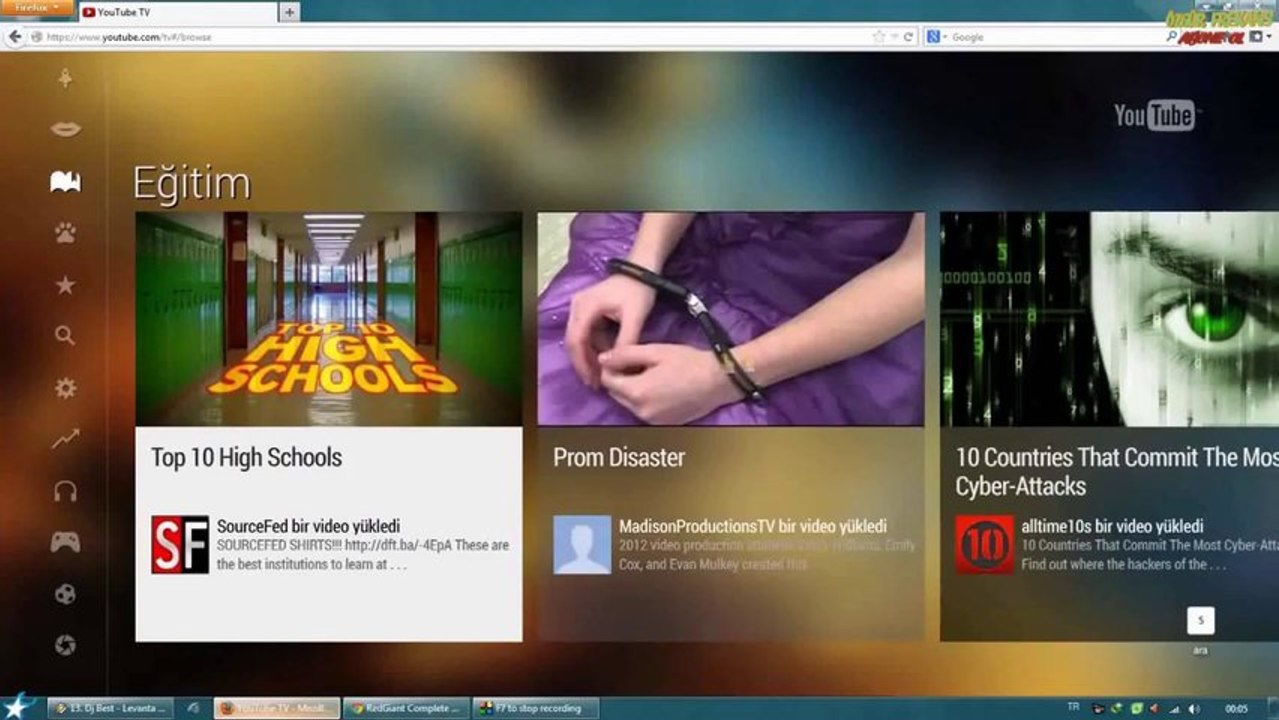Open the gamepad gaming category

[x=65, y=542]
